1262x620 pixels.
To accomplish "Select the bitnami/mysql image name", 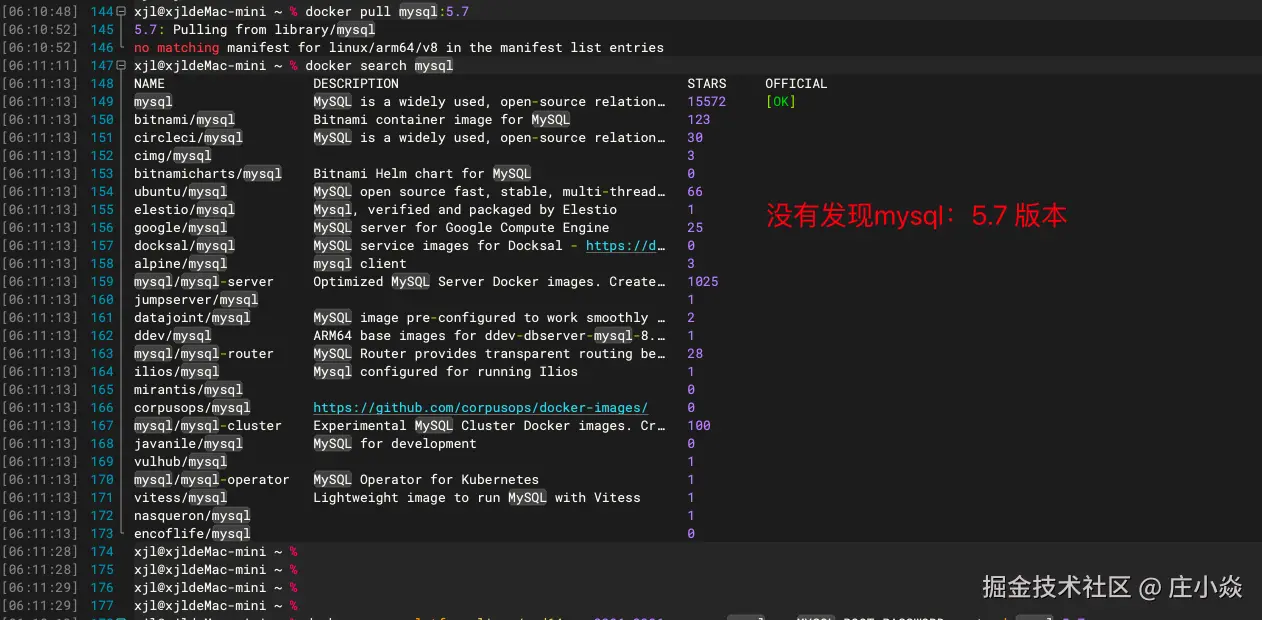I will [184, 120].
